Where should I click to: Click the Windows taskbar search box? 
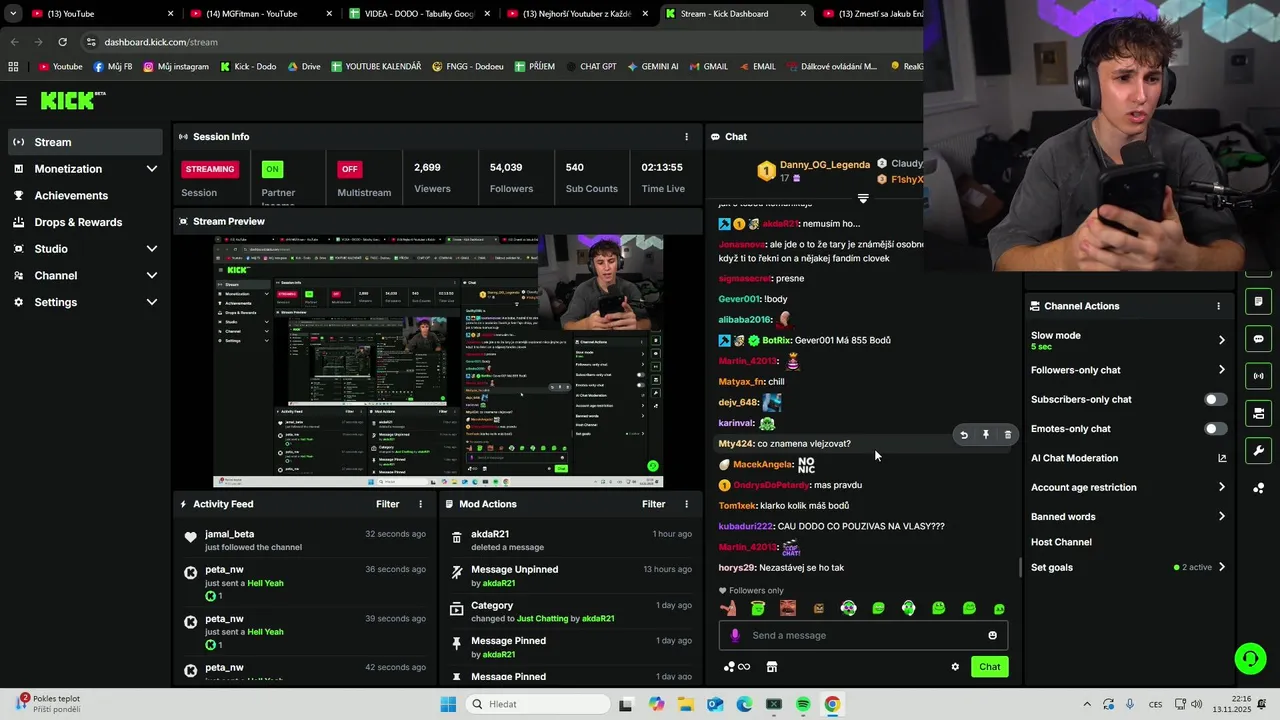tap(537, 704)
